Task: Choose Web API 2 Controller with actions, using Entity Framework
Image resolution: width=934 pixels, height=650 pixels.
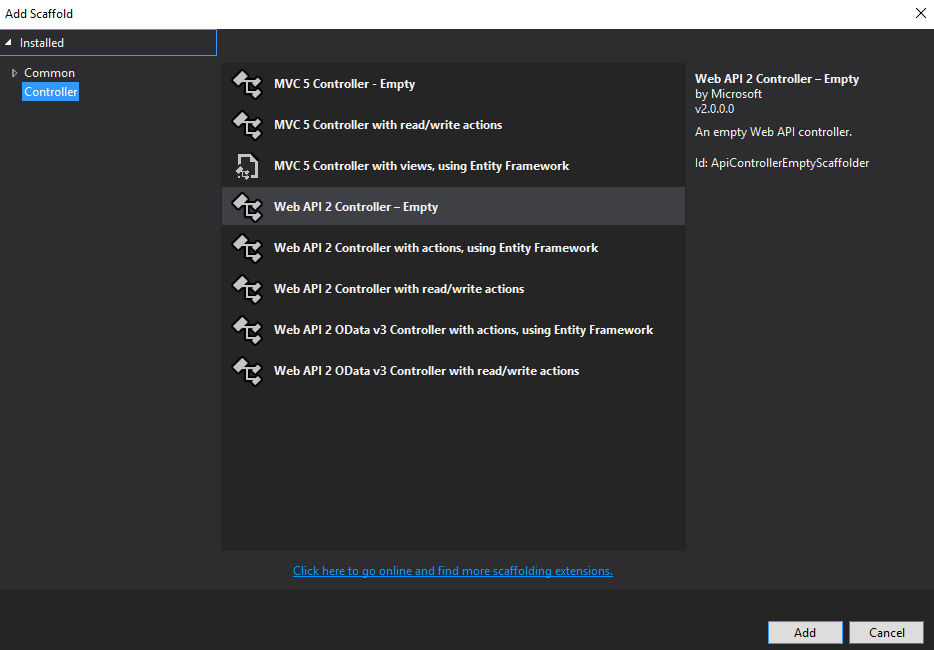Action: pos(453,248)
